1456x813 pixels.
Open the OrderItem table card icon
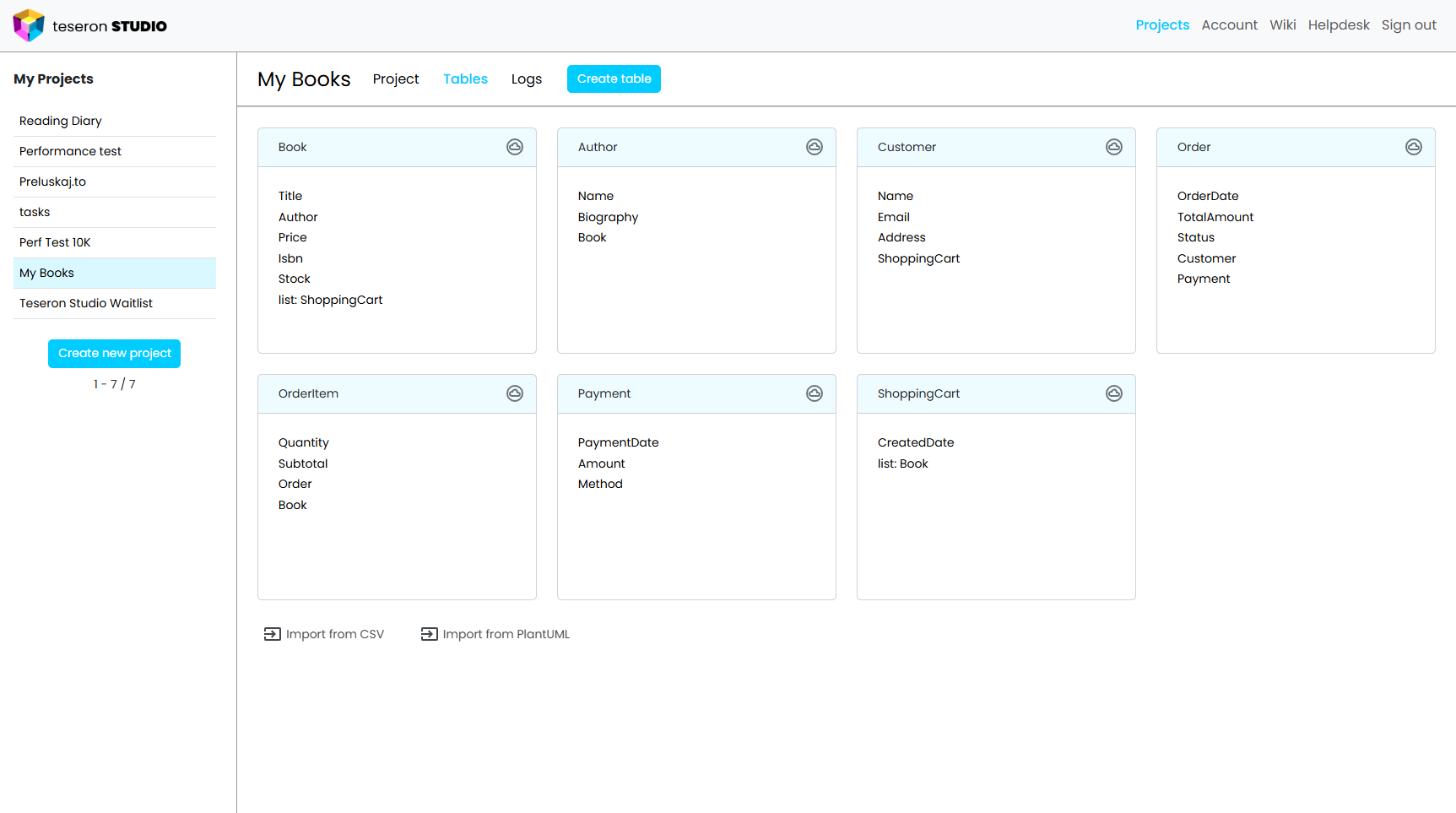pos(515,393)
